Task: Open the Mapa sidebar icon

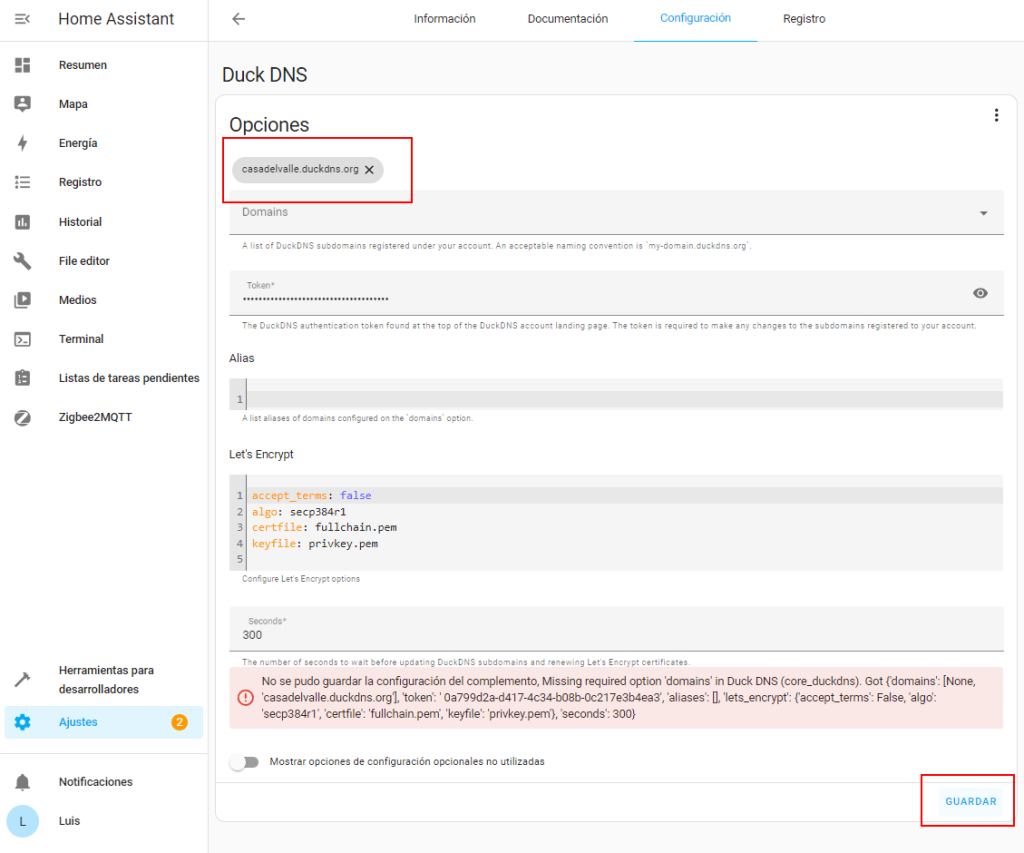Action: pos(22,104)
